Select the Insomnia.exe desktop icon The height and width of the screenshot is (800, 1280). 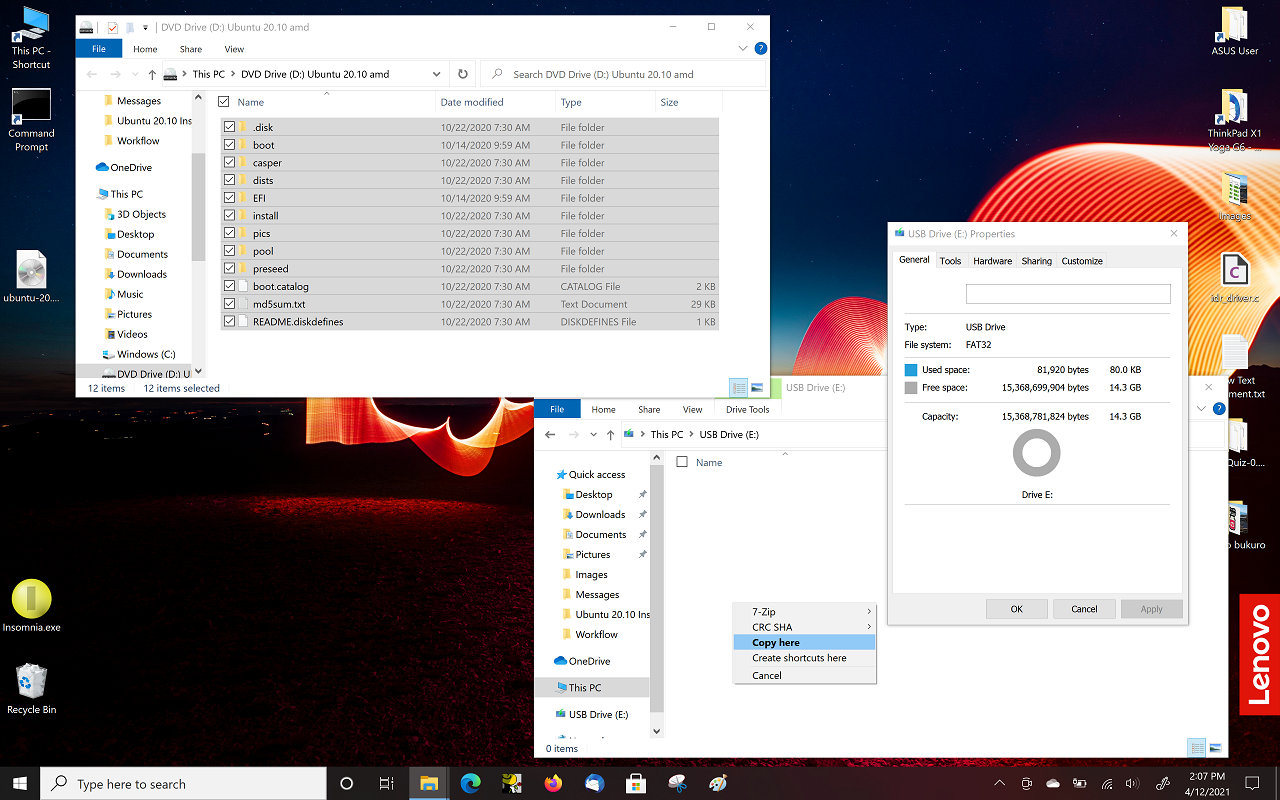pos(31,606)
